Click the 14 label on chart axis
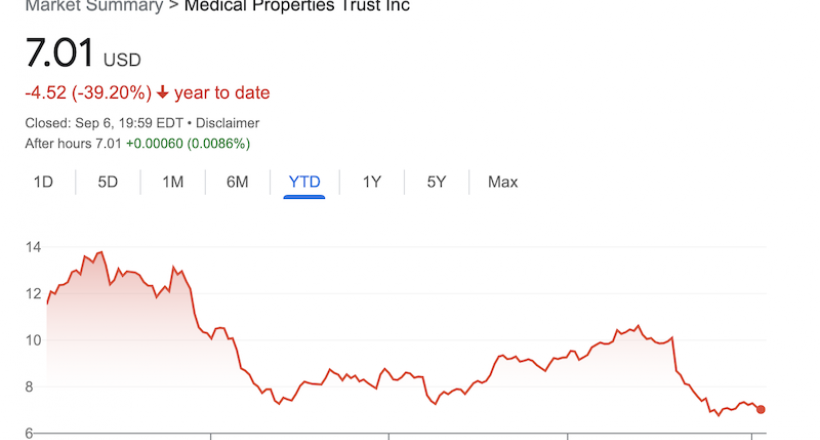Screen dimensions: 820x440 33,247
